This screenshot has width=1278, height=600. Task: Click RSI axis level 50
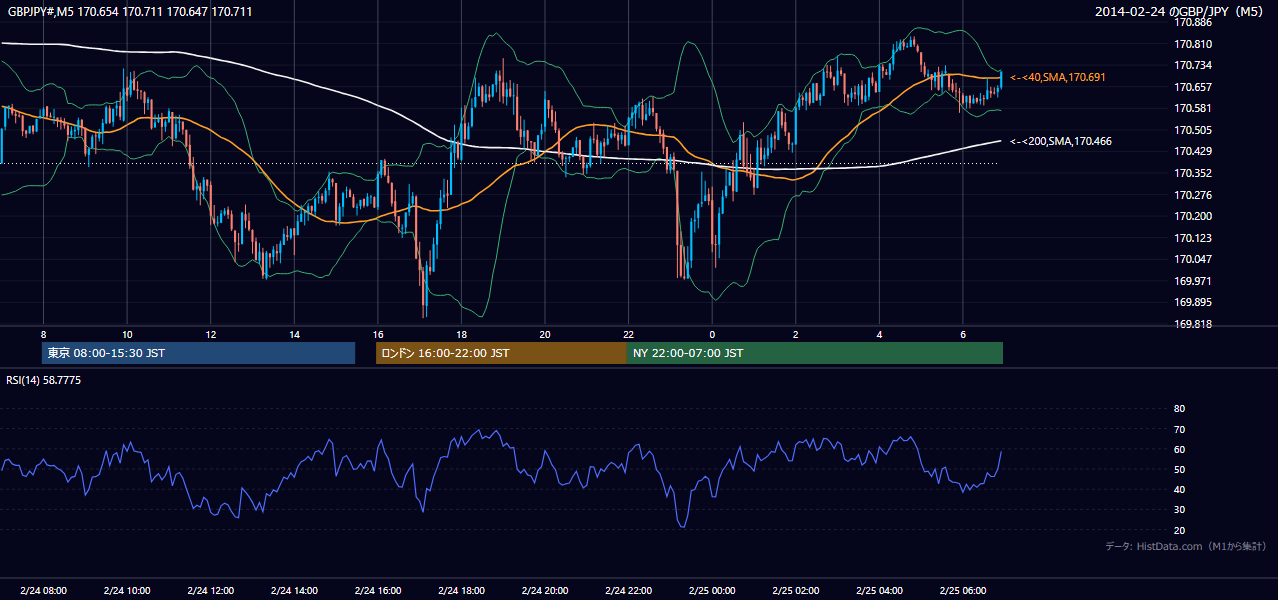1179,470
